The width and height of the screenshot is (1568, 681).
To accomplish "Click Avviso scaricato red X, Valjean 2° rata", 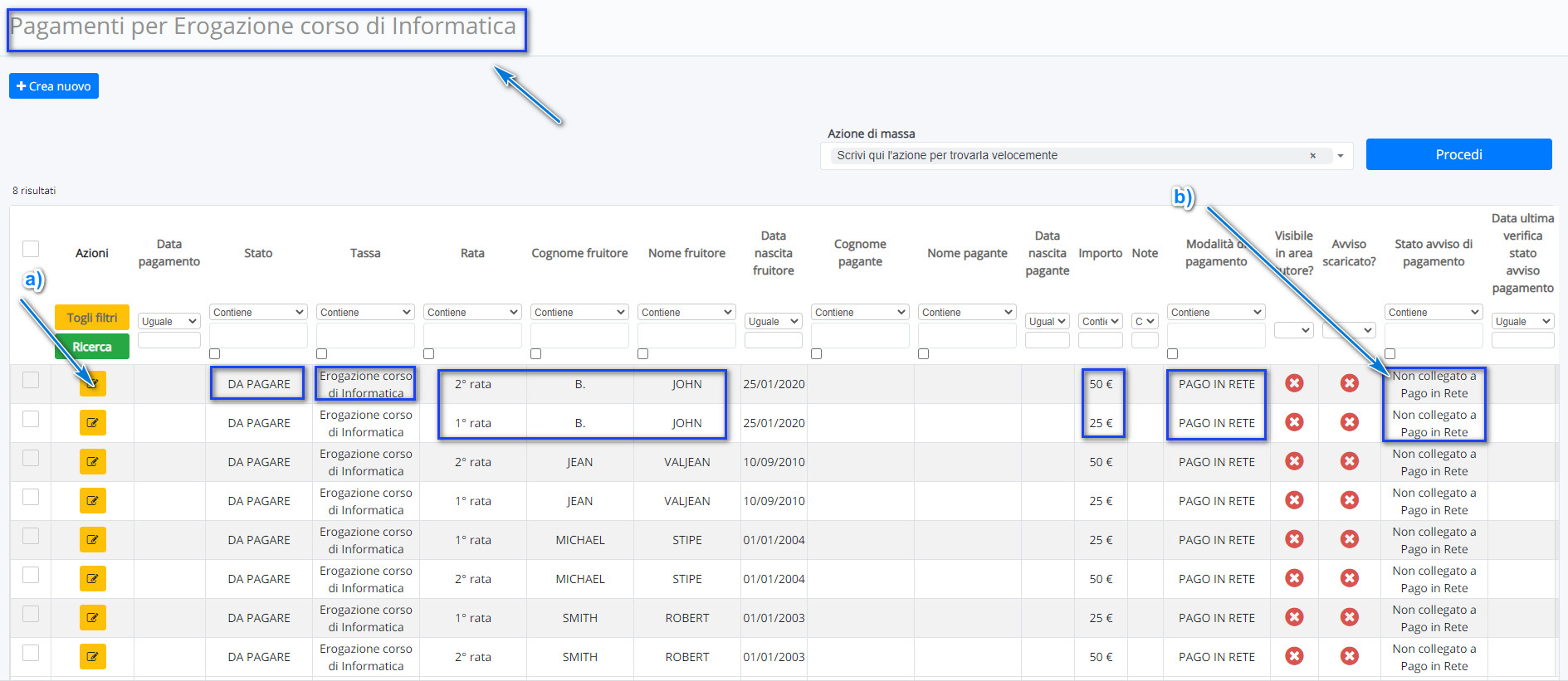I will pos(1350,461).
